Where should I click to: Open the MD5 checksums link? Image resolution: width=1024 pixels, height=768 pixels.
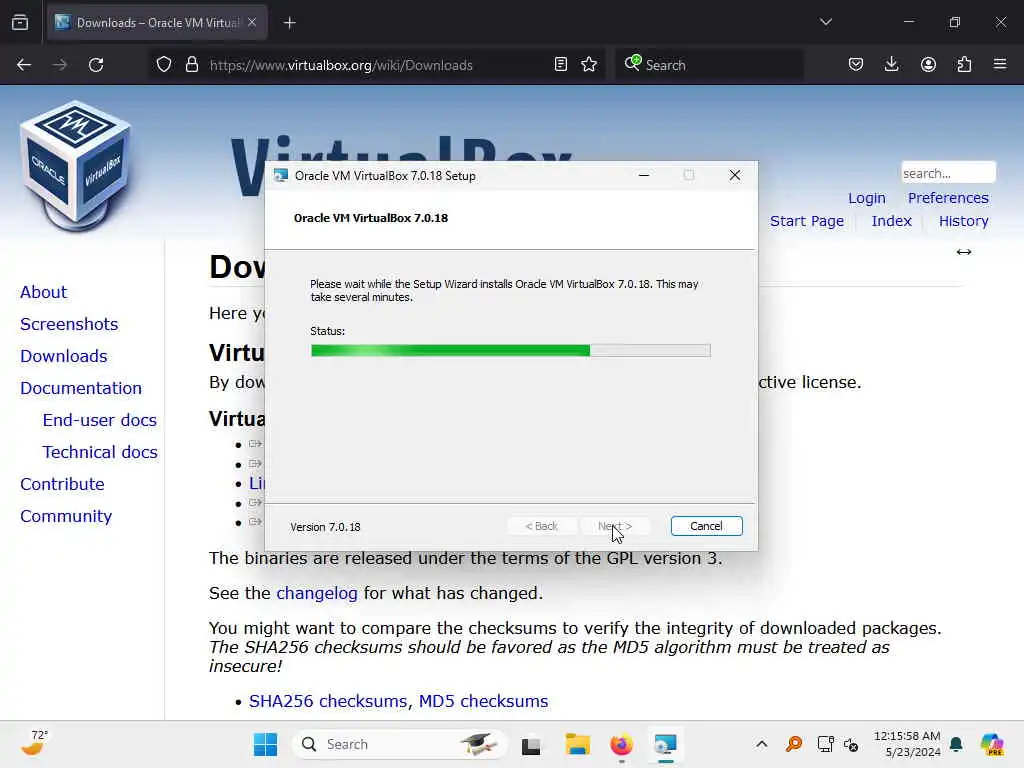click(483, 701)
